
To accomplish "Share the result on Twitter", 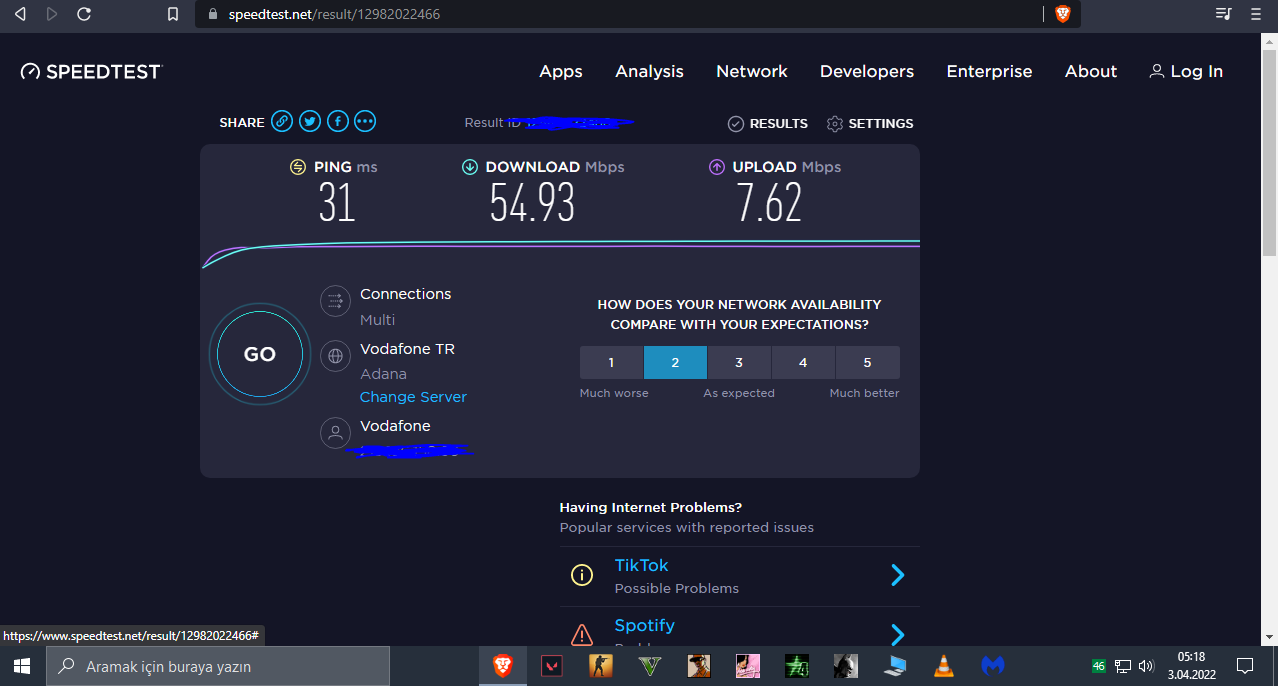I will coord(310,122).
